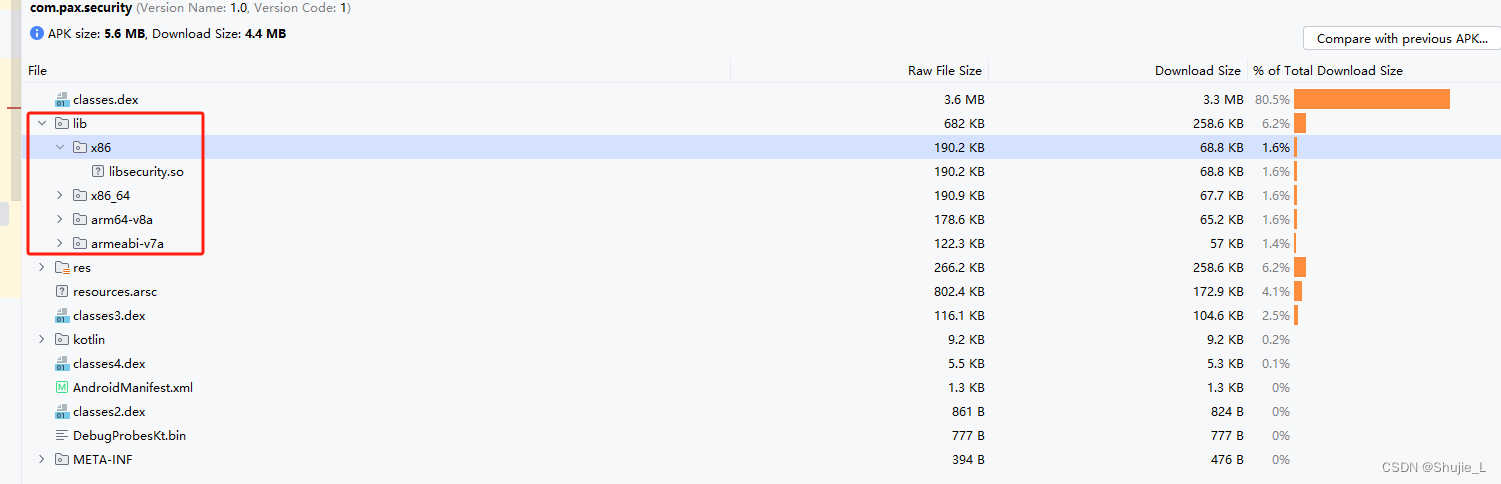The image size is (1501, 484).
Task: Expand the x86_64 folder
Action: pos(60,196)
